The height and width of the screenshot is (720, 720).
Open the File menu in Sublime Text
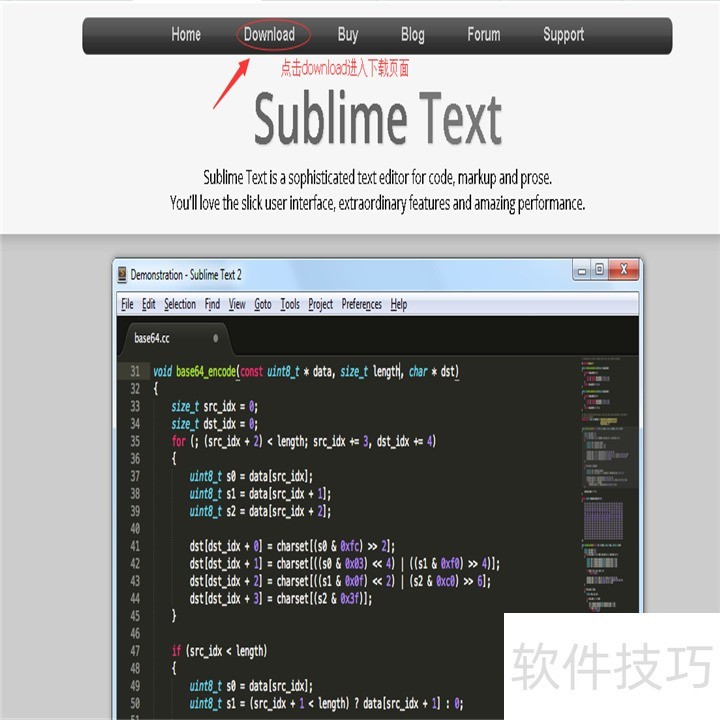point(127,304)
